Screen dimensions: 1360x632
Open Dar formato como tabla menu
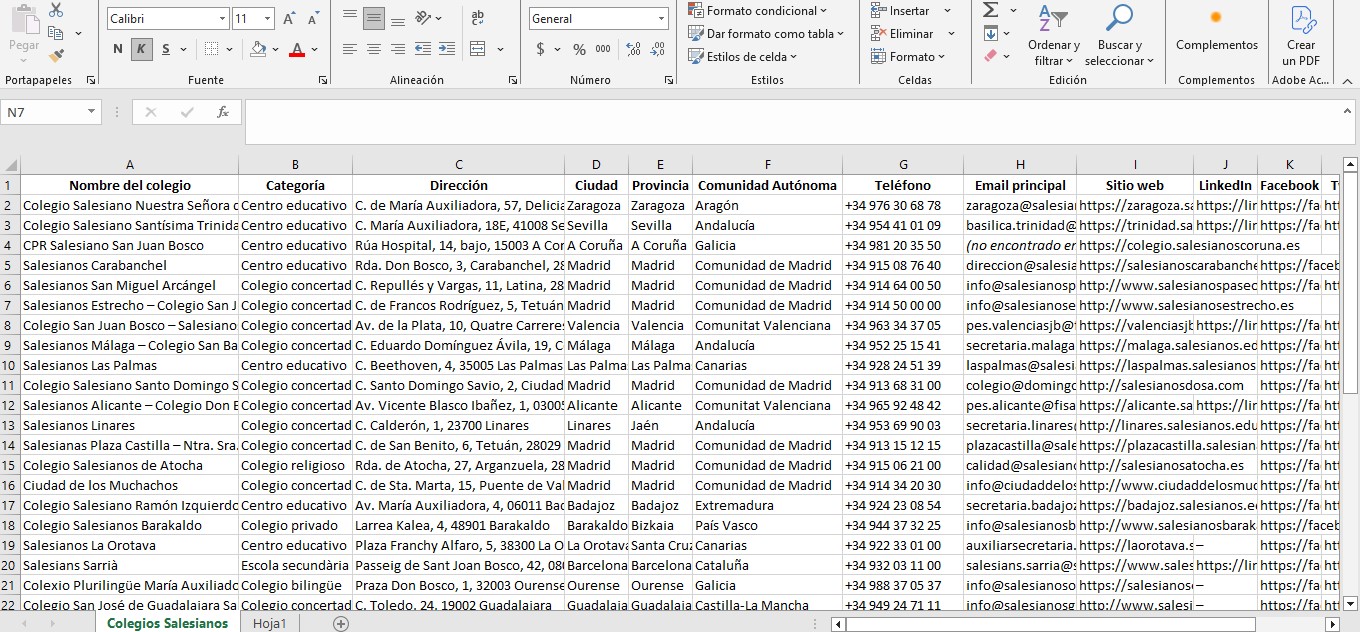tap(766, 33)
